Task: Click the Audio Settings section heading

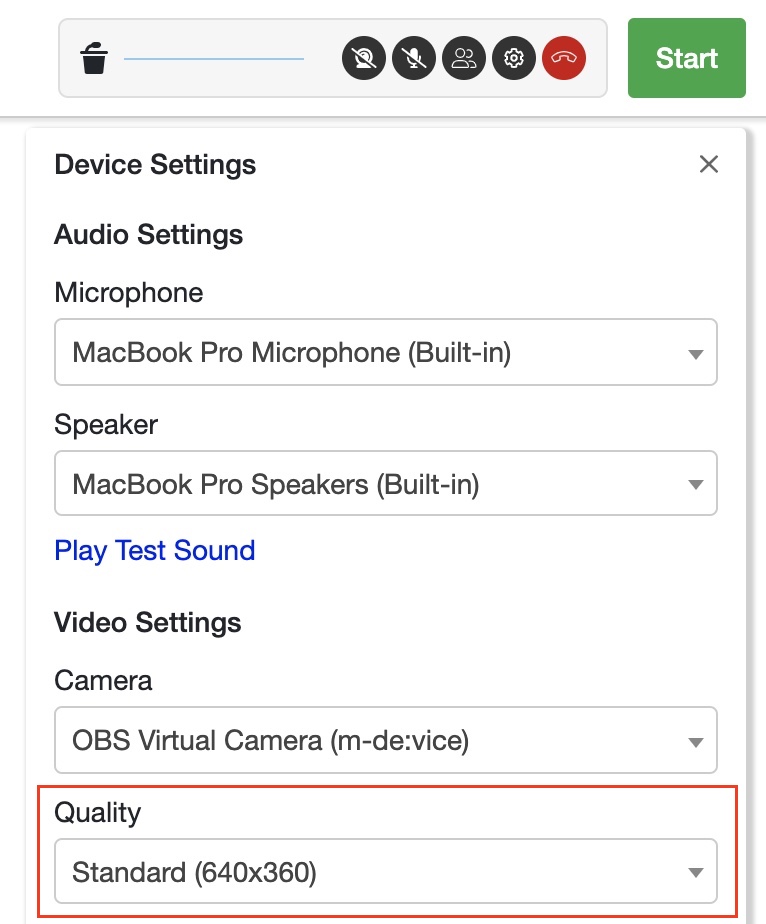Action: click(148, 235)
